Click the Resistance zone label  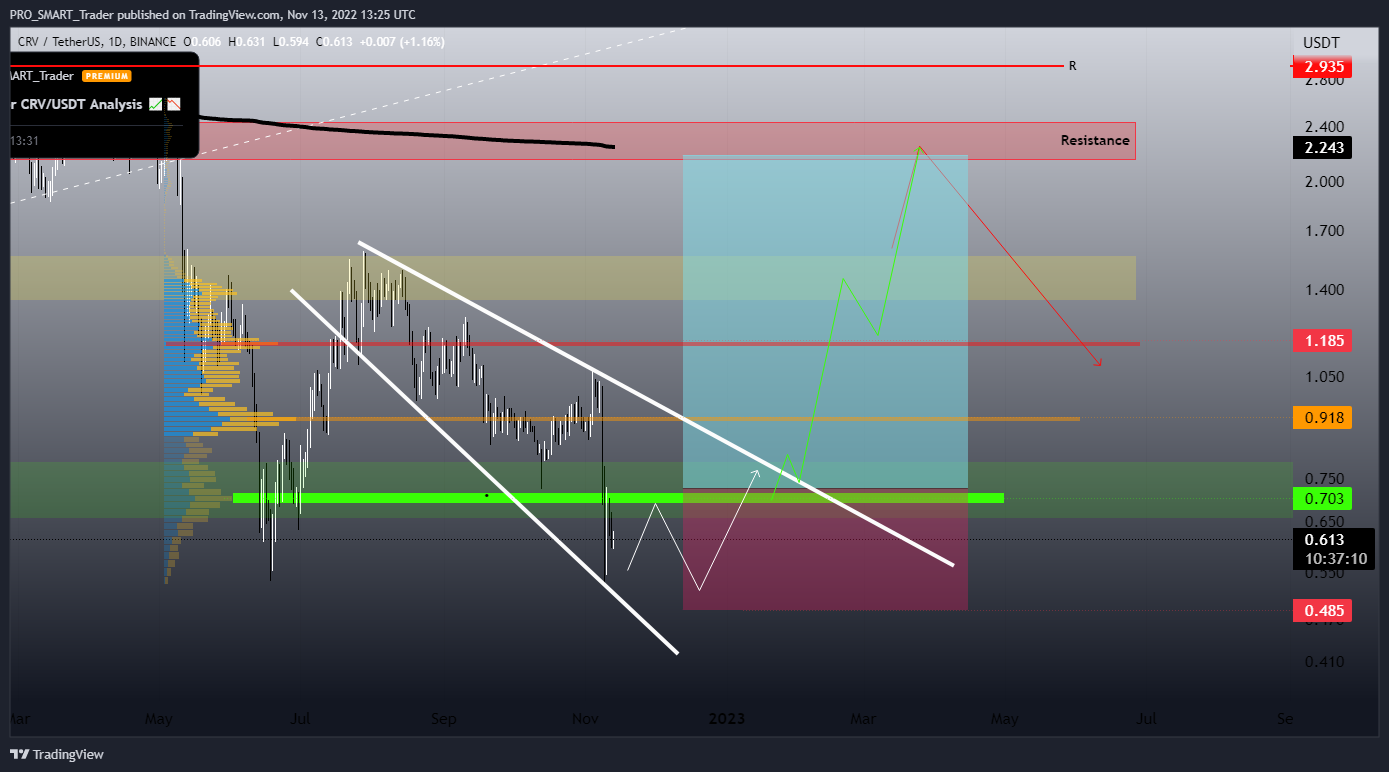(1095, 141)
